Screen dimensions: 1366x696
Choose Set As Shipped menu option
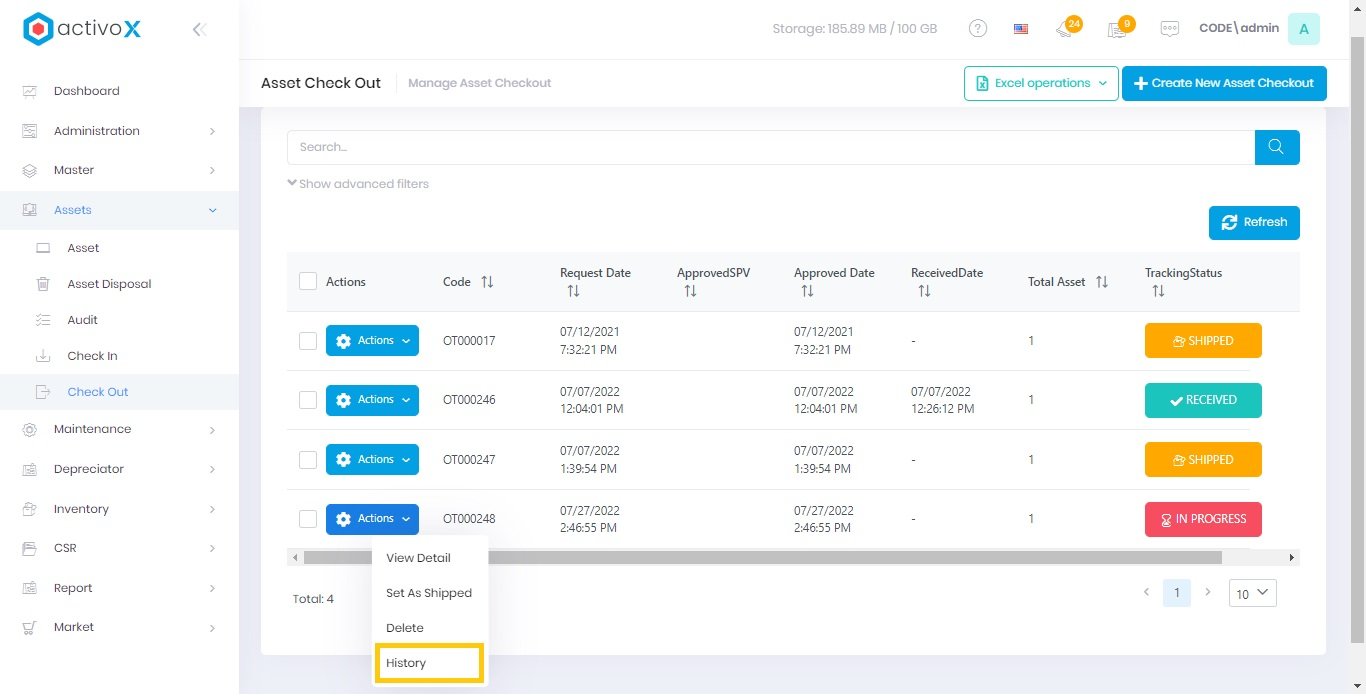pos(429,593)
